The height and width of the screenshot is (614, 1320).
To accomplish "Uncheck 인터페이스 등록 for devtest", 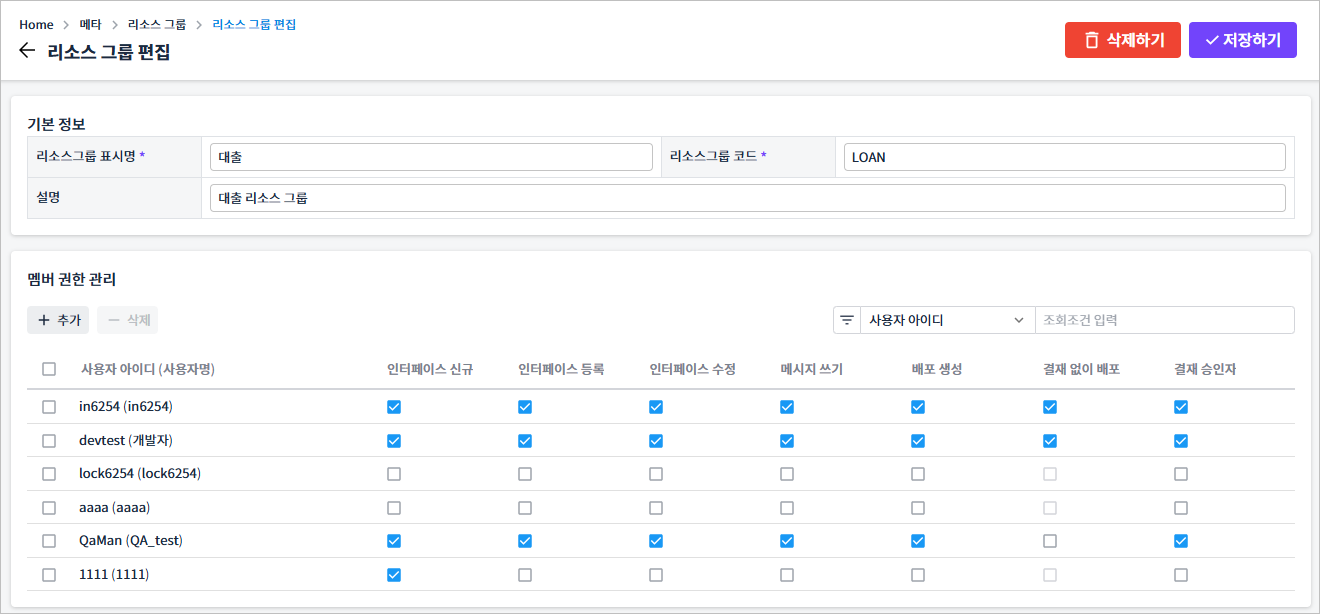I will [525, 440].
